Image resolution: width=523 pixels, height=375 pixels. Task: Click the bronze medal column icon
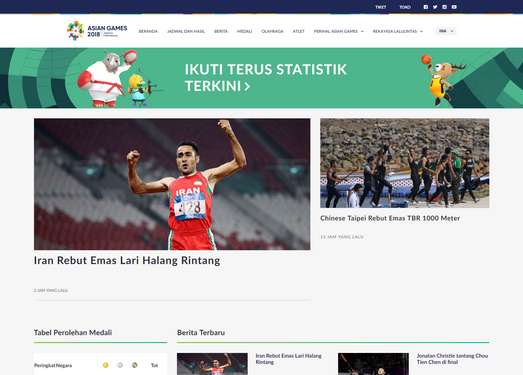coord(134,365)
